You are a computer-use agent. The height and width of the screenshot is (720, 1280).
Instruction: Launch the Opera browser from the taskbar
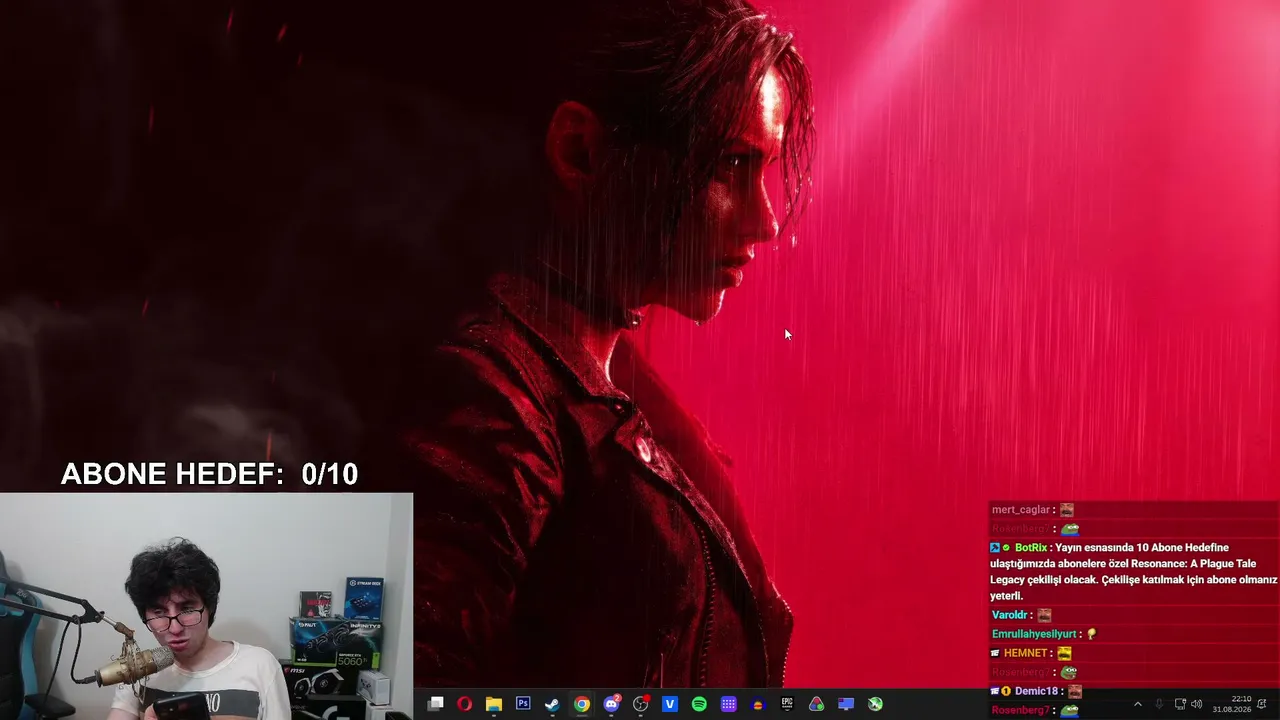464,704
